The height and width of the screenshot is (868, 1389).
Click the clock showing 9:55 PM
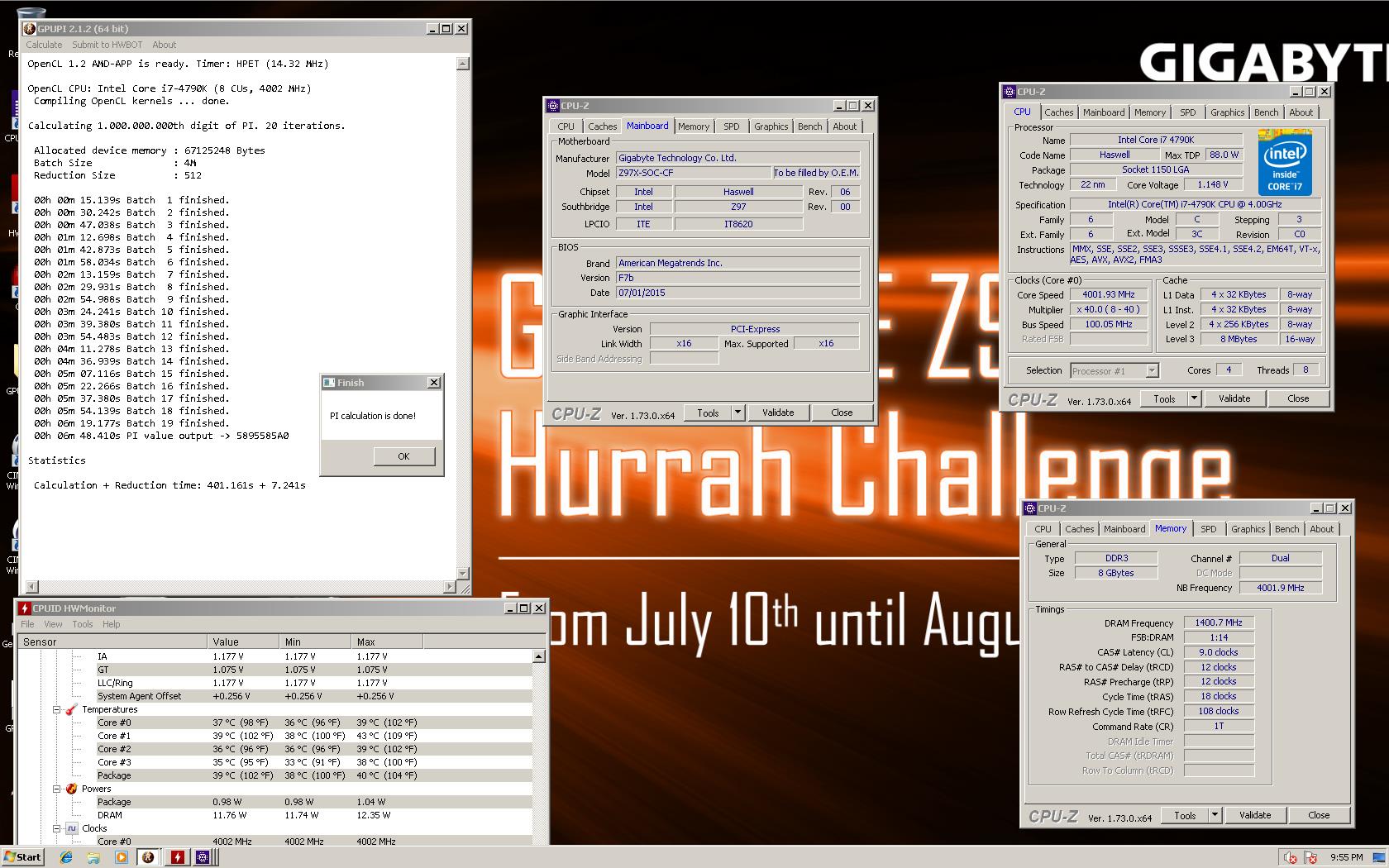(1346, 858)
